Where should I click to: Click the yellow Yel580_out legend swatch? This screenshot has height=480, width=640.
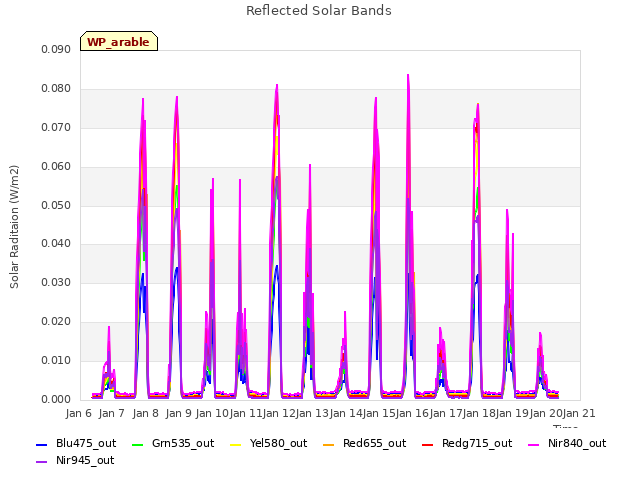236,444
